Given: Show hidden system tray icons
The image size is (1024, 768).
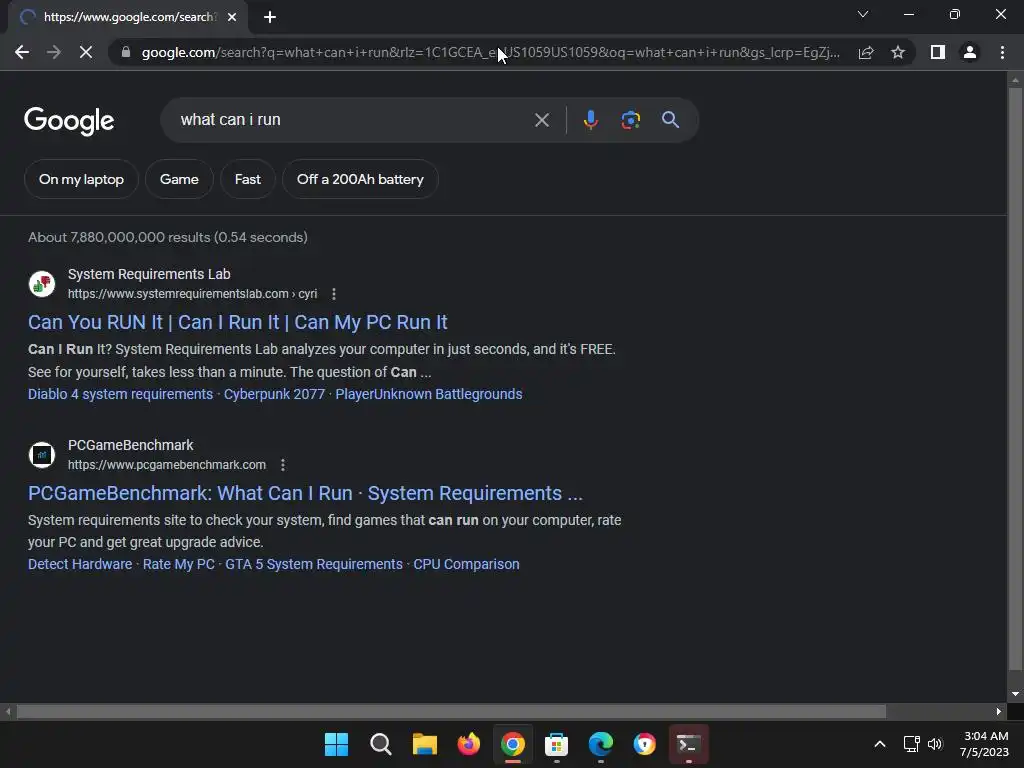Looking at the screenshot, I should point(880,744).
